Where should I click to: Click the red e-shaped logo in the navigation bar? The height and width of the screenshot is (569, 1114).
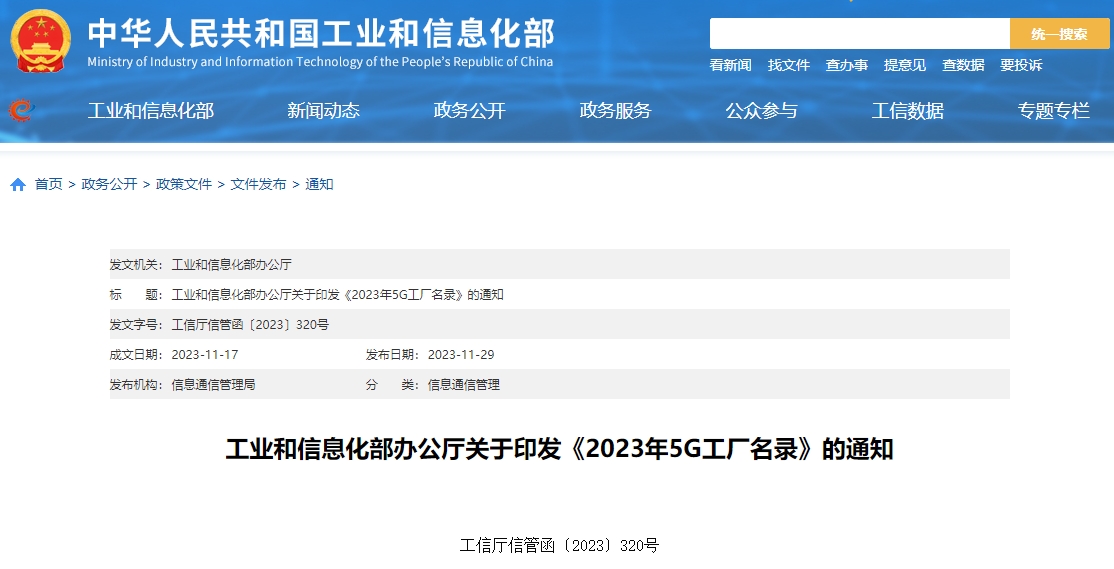click(x=21, y=110)
